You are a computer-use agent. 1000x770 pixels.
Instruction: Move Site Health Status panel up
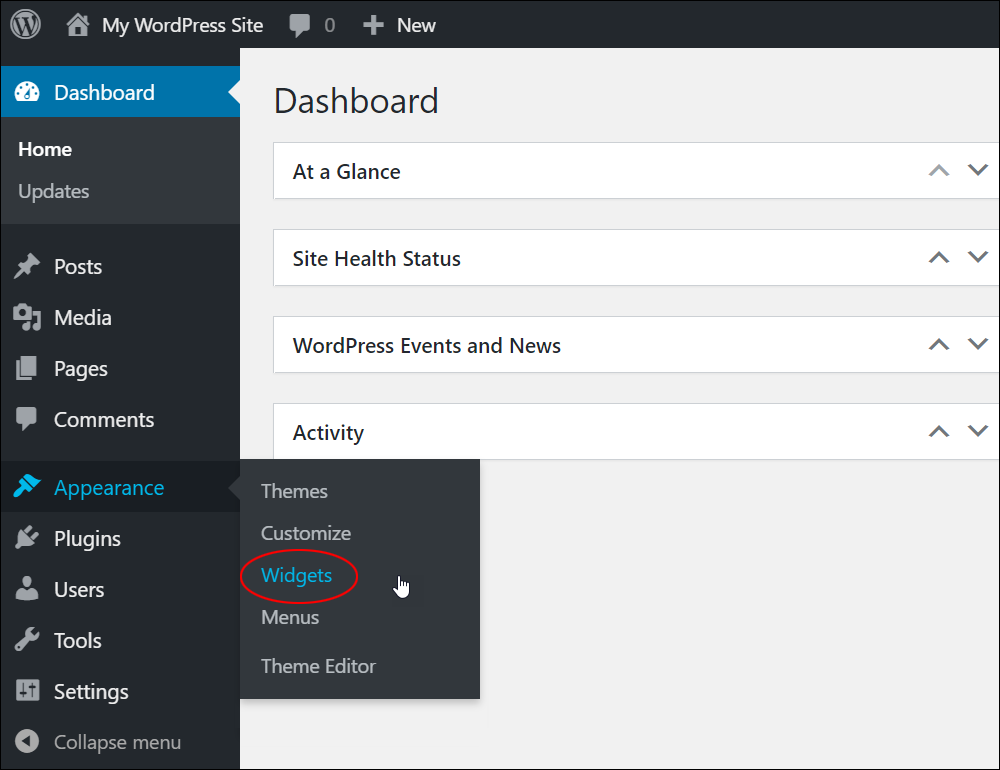(939, 258)
